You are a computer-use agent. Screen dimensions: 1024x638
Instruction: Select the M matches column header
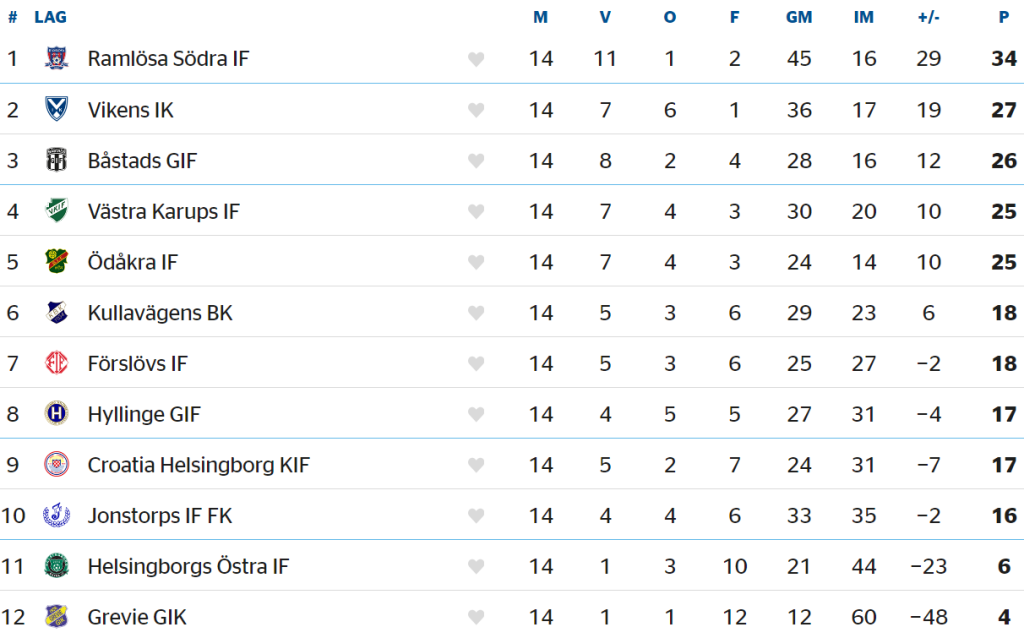(x=541, y=17)
